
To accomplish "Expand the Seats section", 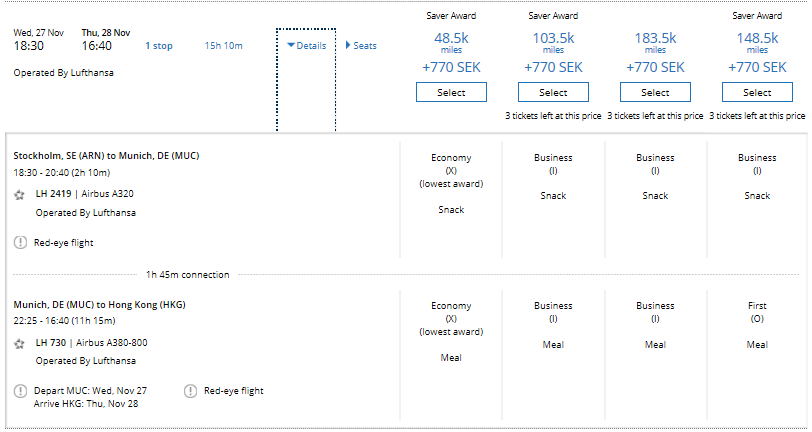I will (x=361, y=46).
